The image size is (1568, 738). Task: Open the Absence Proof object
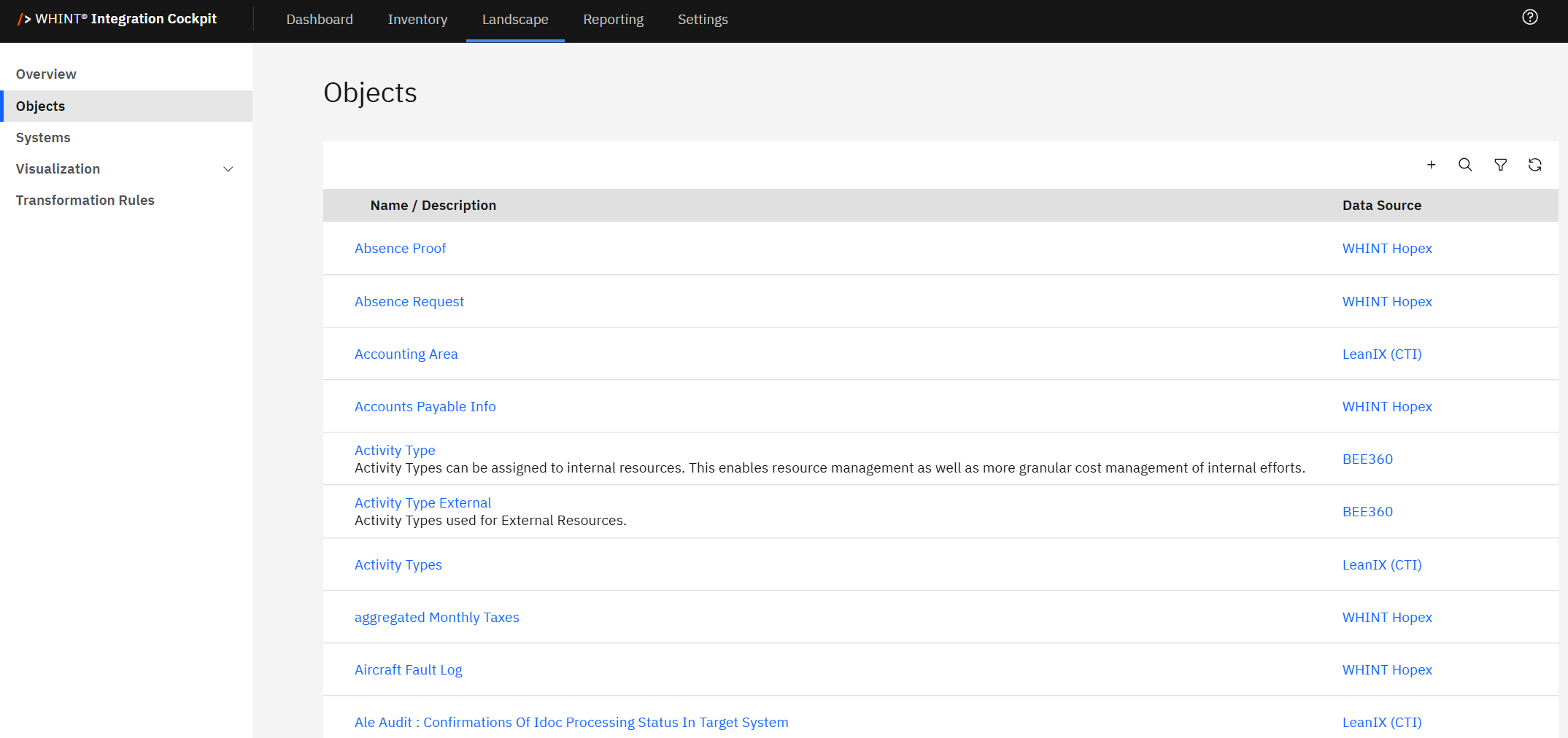[400, 249]
